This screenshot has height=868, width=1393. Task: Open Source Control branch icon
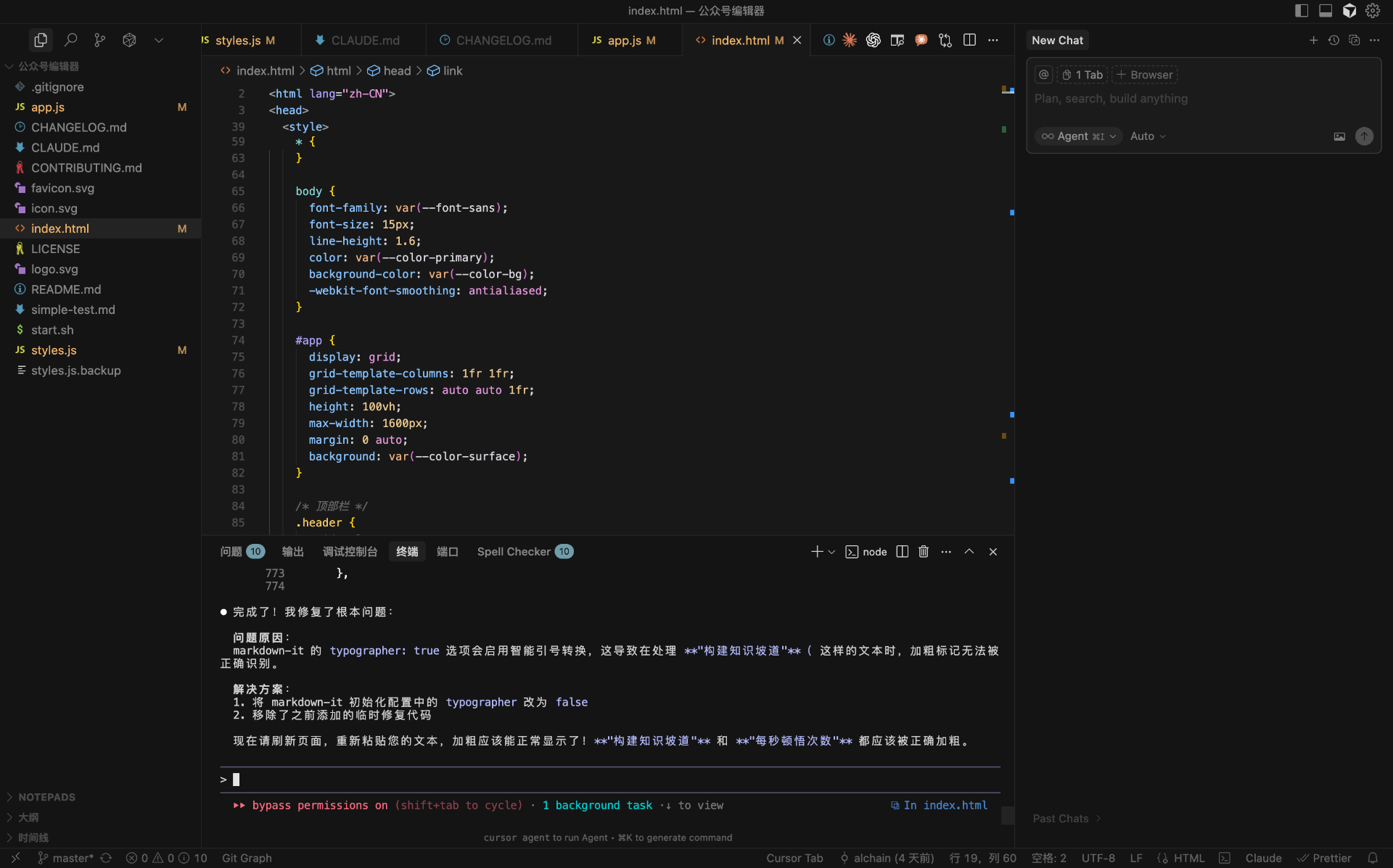coord(99,40)
